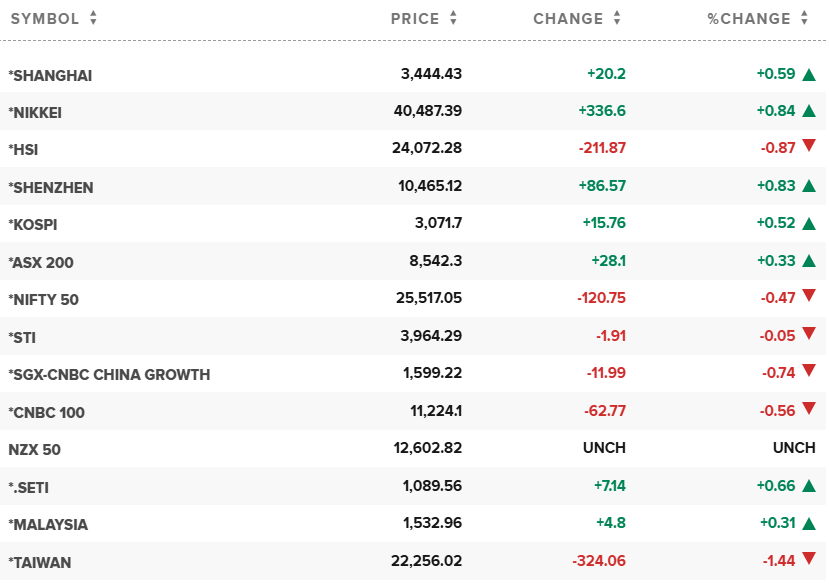Click the %CHANGE column header text
The height and width of the screenshot is (585, 829).
(x=748, y=18)
